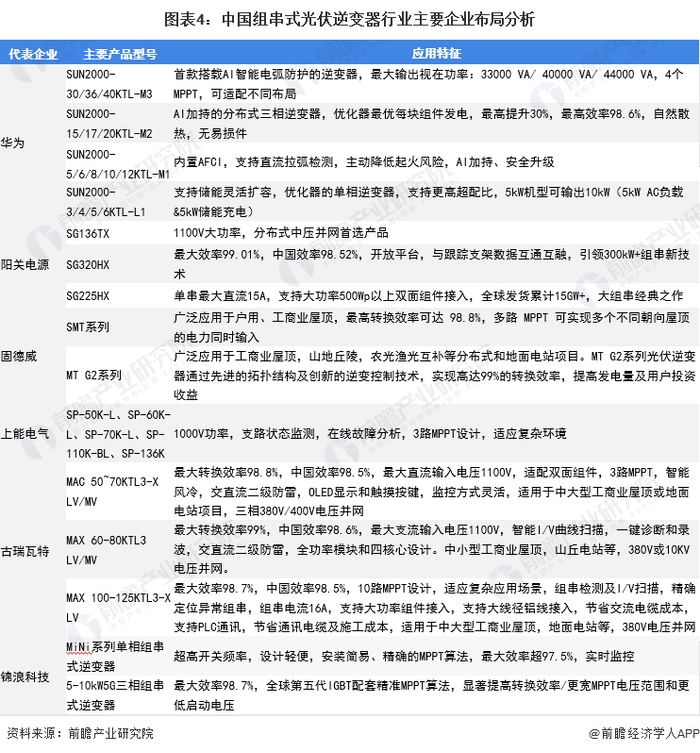
Task: Click the source note '资料来源：前瞻产业研究院'
Action: pos(80,733)
